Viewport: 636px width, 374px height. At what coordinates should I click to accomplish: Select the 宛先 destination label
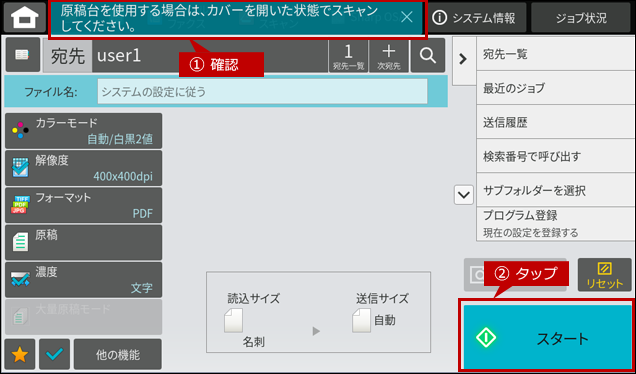pyautogui.click(x=68, y=56)
